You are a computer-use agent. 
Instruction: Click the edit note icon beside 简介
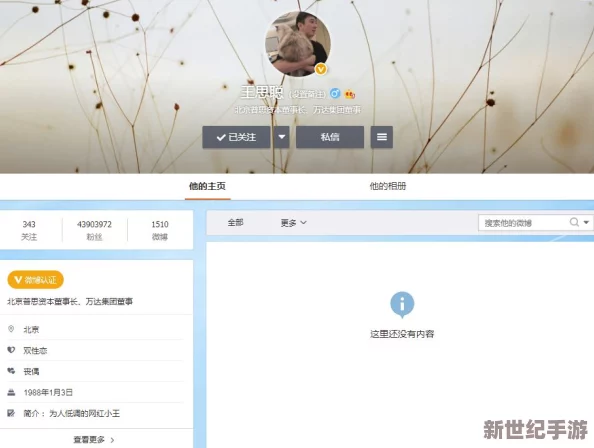point(11,413)
